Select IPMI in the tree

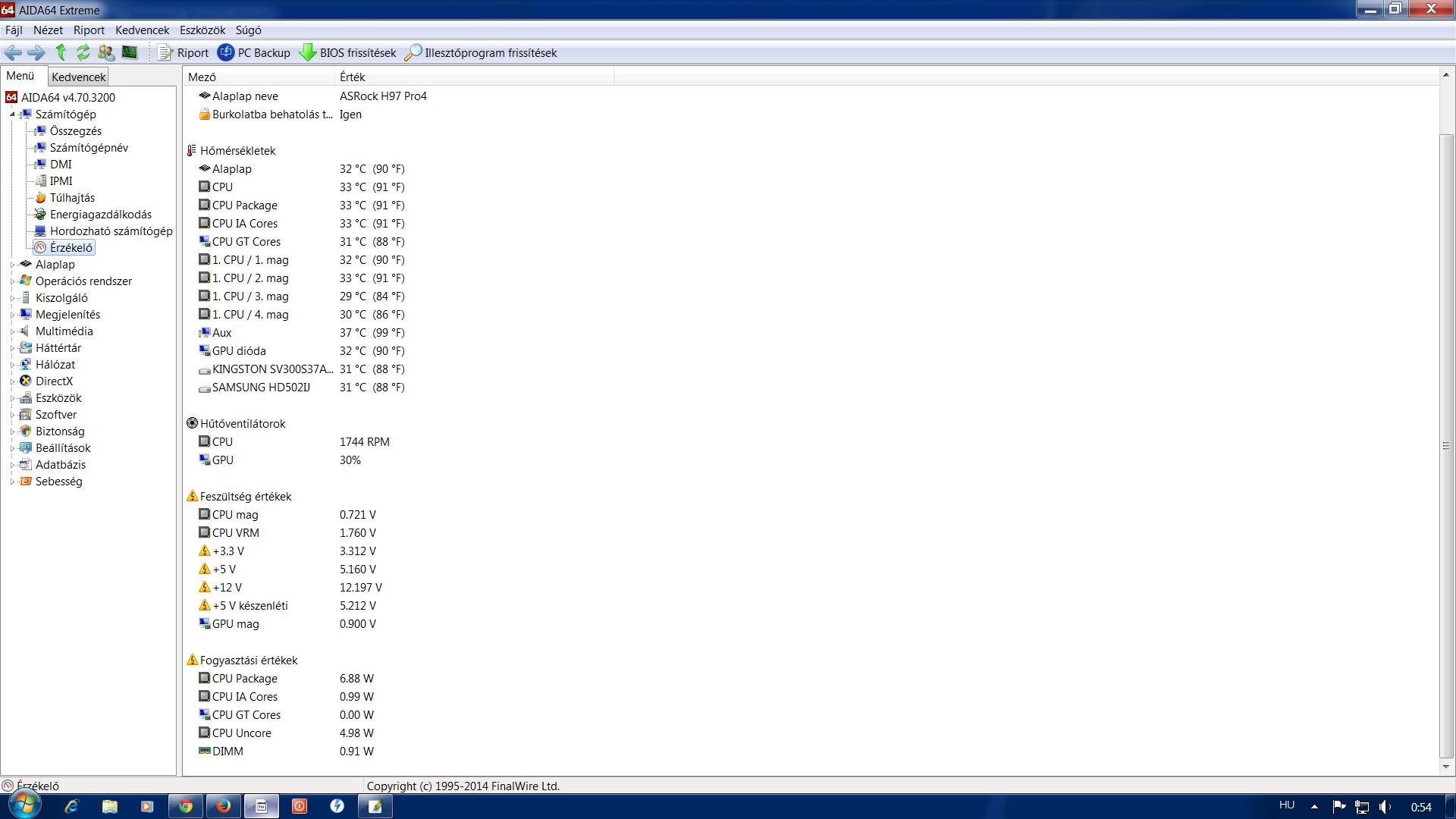(61, 181)
